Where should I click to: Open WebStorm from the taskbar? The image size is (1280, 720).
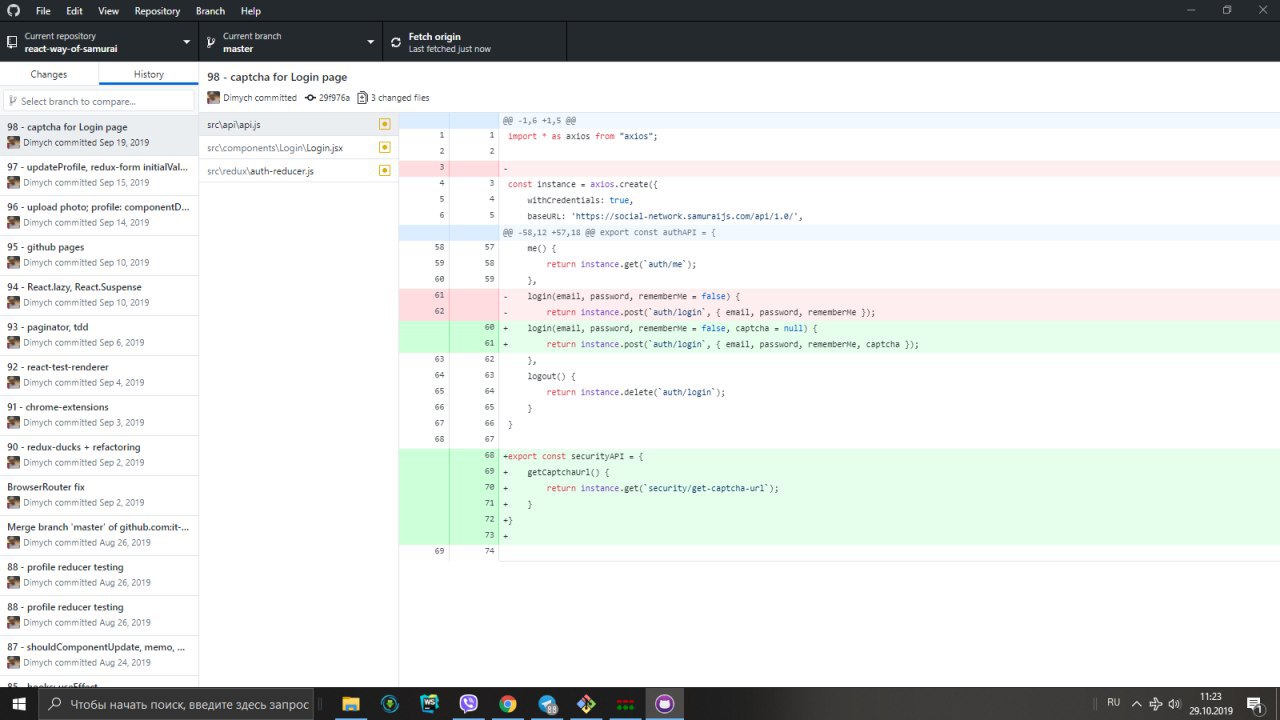pyautogui.click(x=429, y=704)
